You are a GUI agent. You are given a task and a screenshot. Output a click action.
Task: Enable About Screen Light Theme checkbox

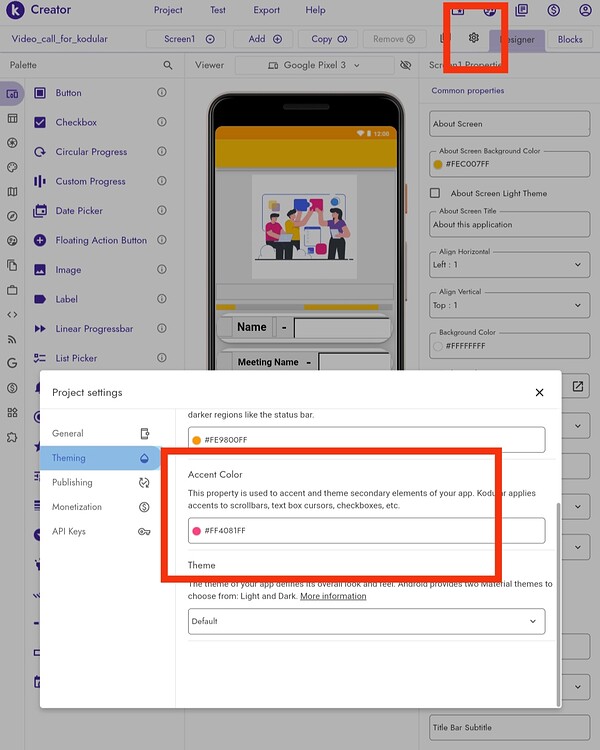[435, 193]
